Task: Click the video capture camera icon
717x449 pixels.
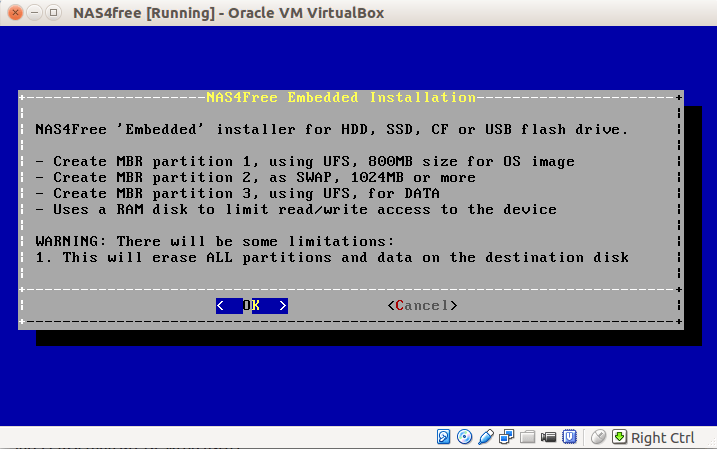Action: [x=548, y=437]
